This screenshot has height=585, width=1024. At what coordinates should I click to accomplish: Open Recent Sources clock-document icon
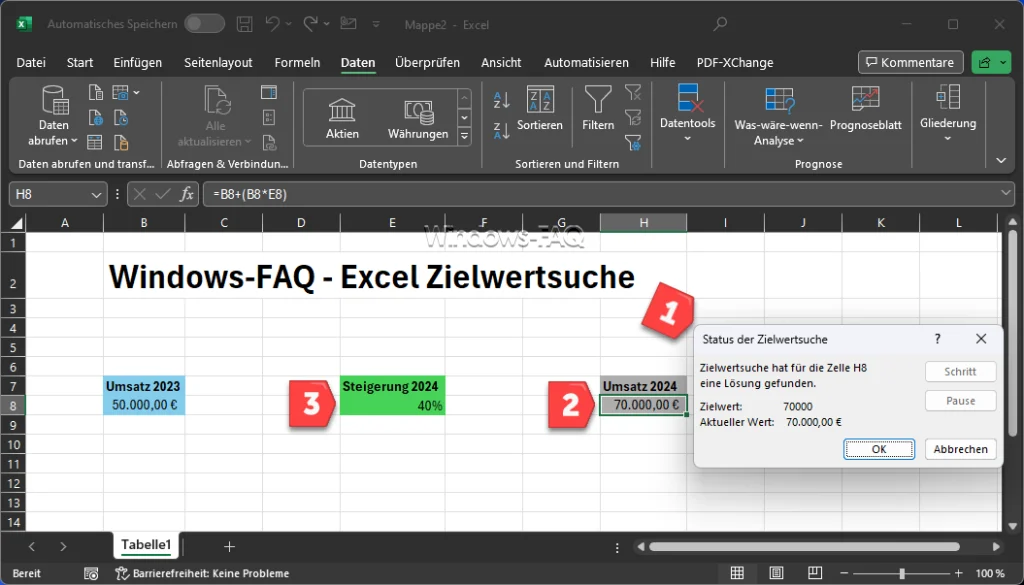point(121,118)
